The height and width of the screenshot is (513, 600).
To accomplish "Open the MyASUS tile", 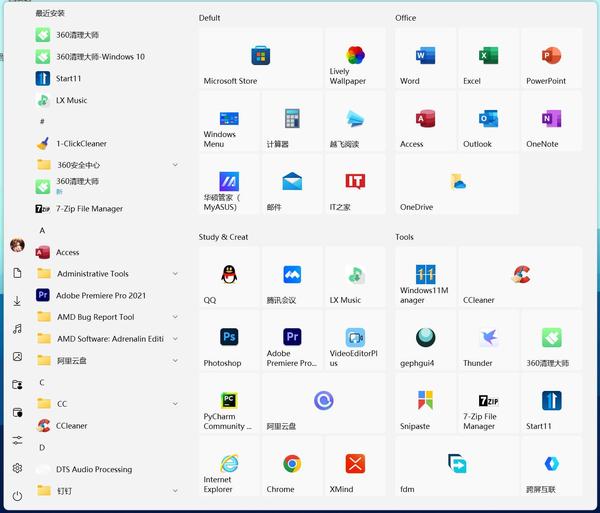I will point(229,184).
